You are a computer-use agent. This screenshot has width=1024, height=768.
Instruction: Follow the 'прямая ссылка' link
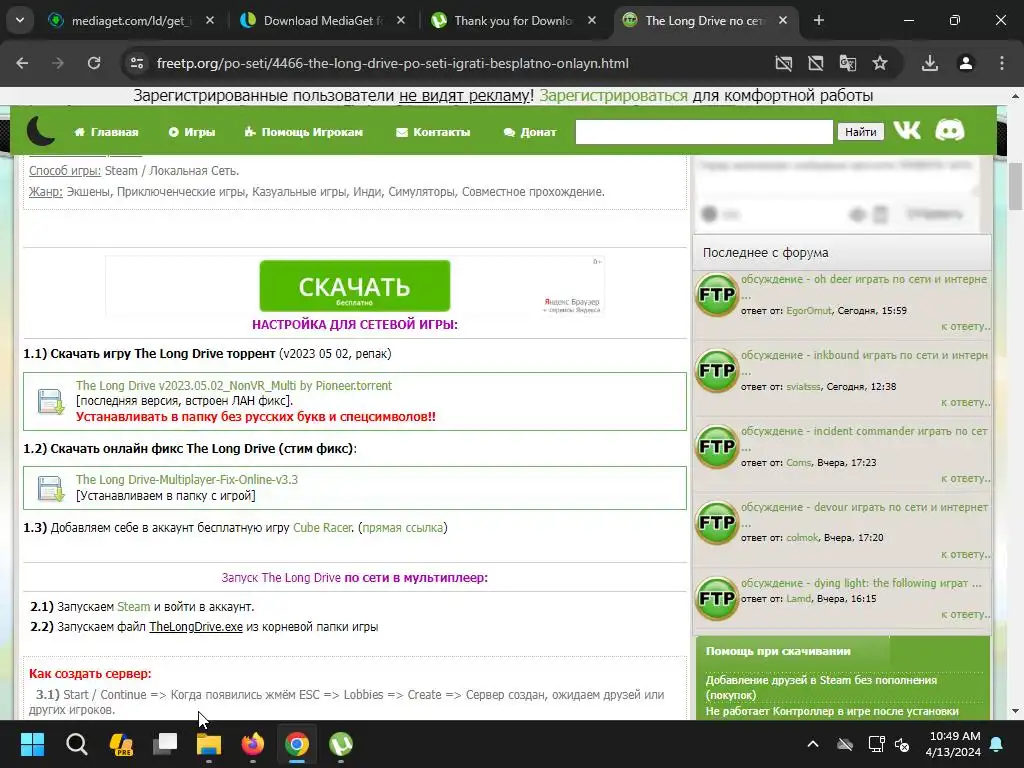point(402,528)
